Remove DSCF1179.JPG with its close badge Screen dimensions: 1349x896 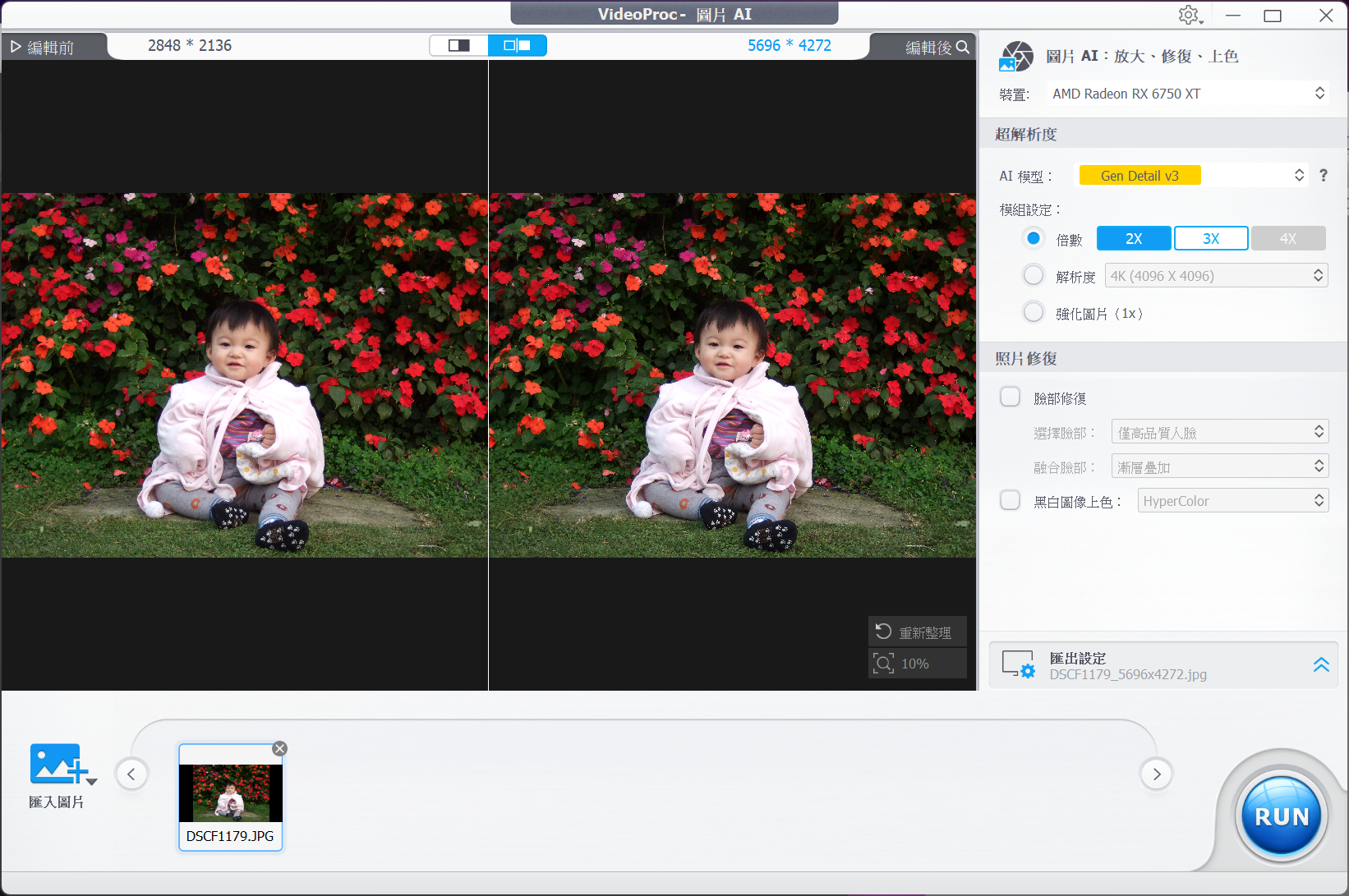pos(280,748)
